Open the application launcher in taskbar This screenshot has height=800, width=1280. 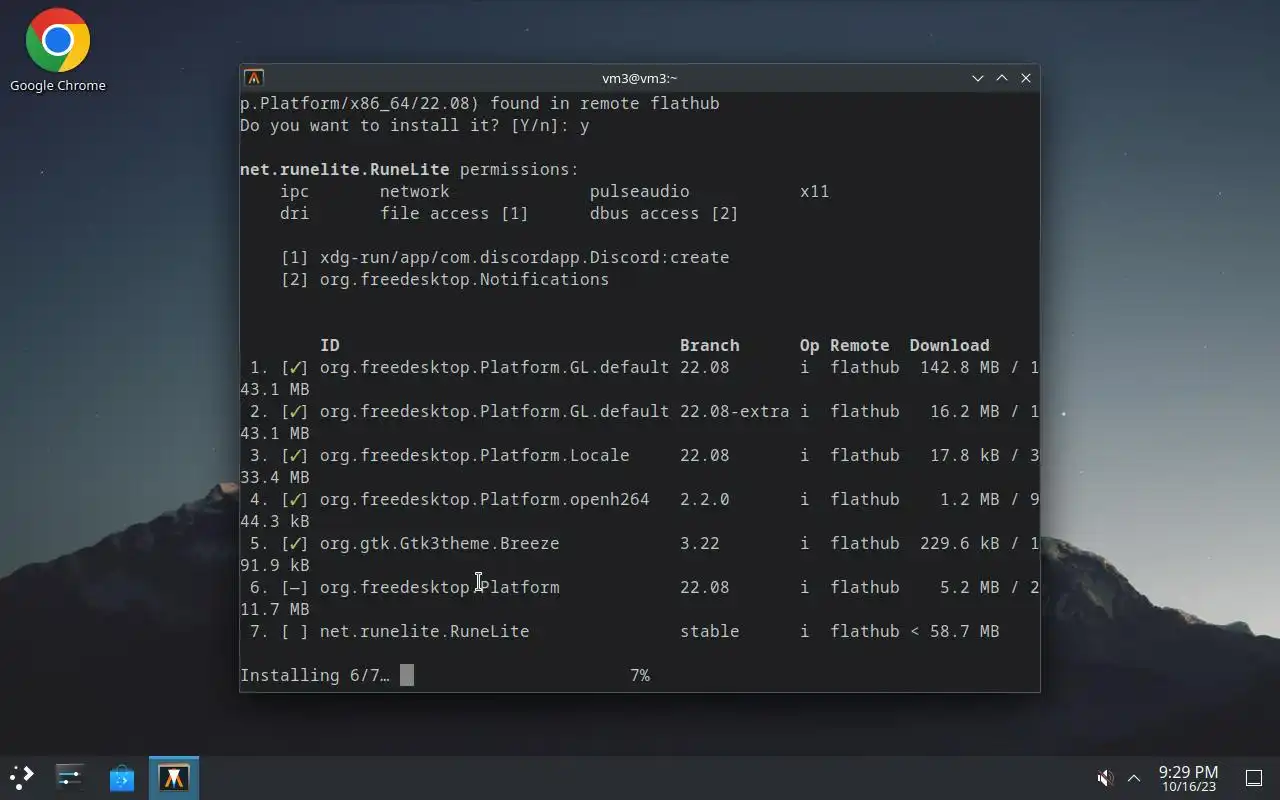pos(22,777)
